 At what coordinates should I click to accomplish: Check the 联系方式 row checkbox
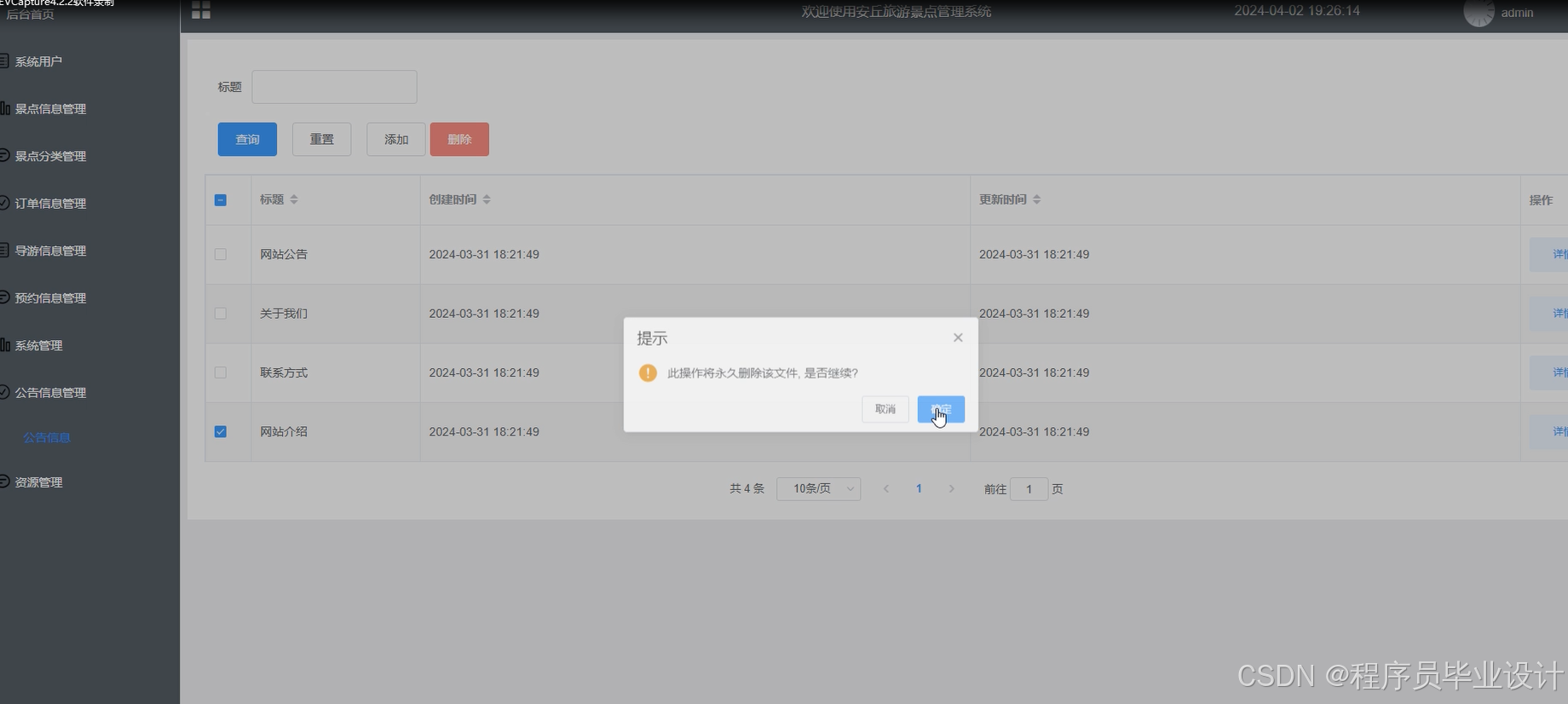pos(220,372)
